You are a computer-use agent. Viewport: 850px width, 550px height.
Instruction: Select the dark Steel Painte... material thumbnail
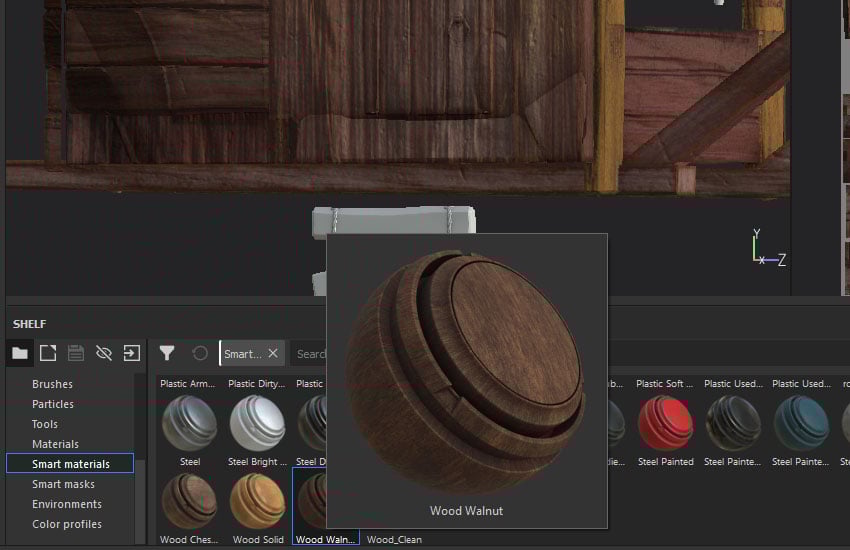pos(733,423)
